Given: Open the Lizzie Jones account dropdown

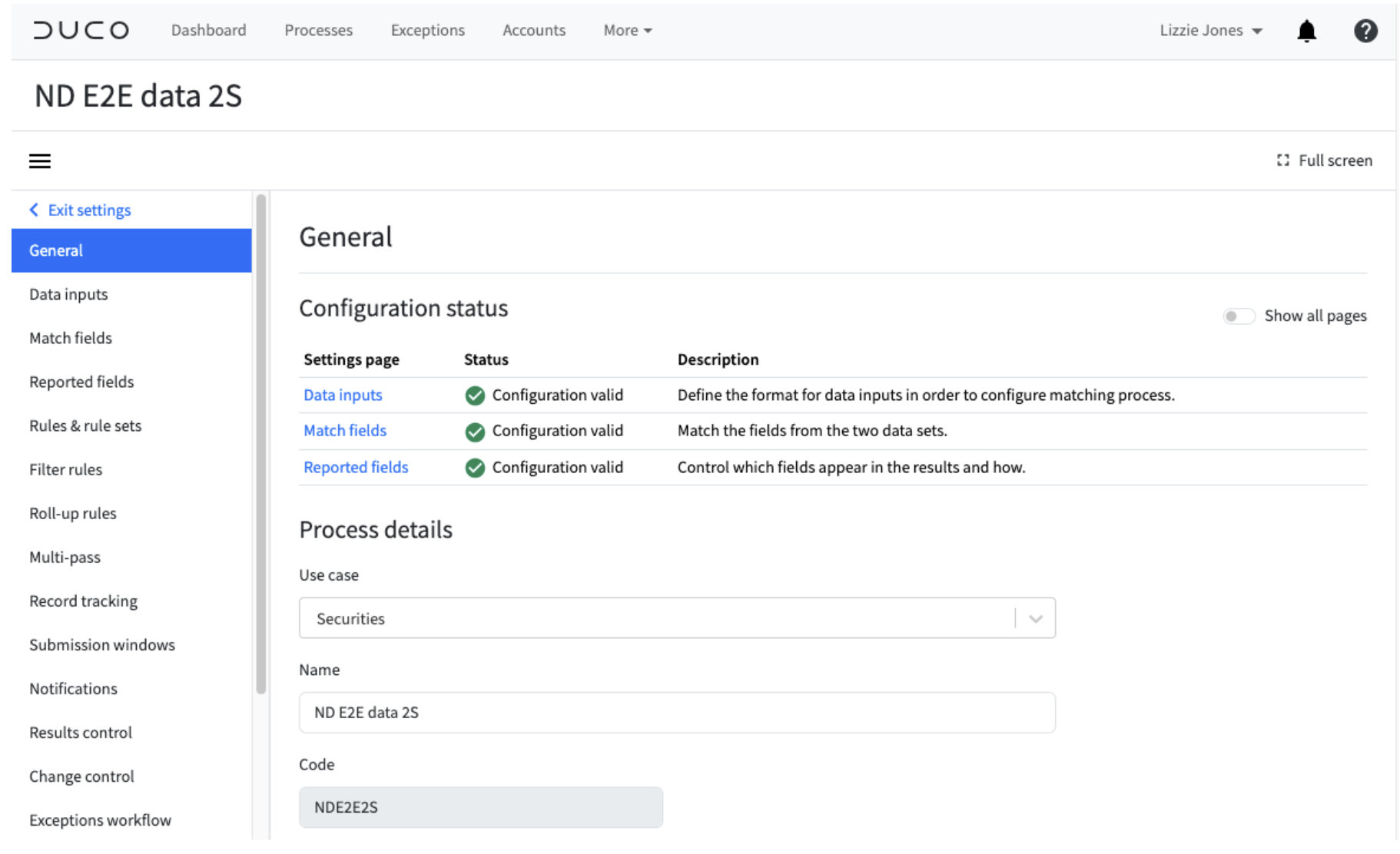Looking at the screenshot, I should 1210,30.
